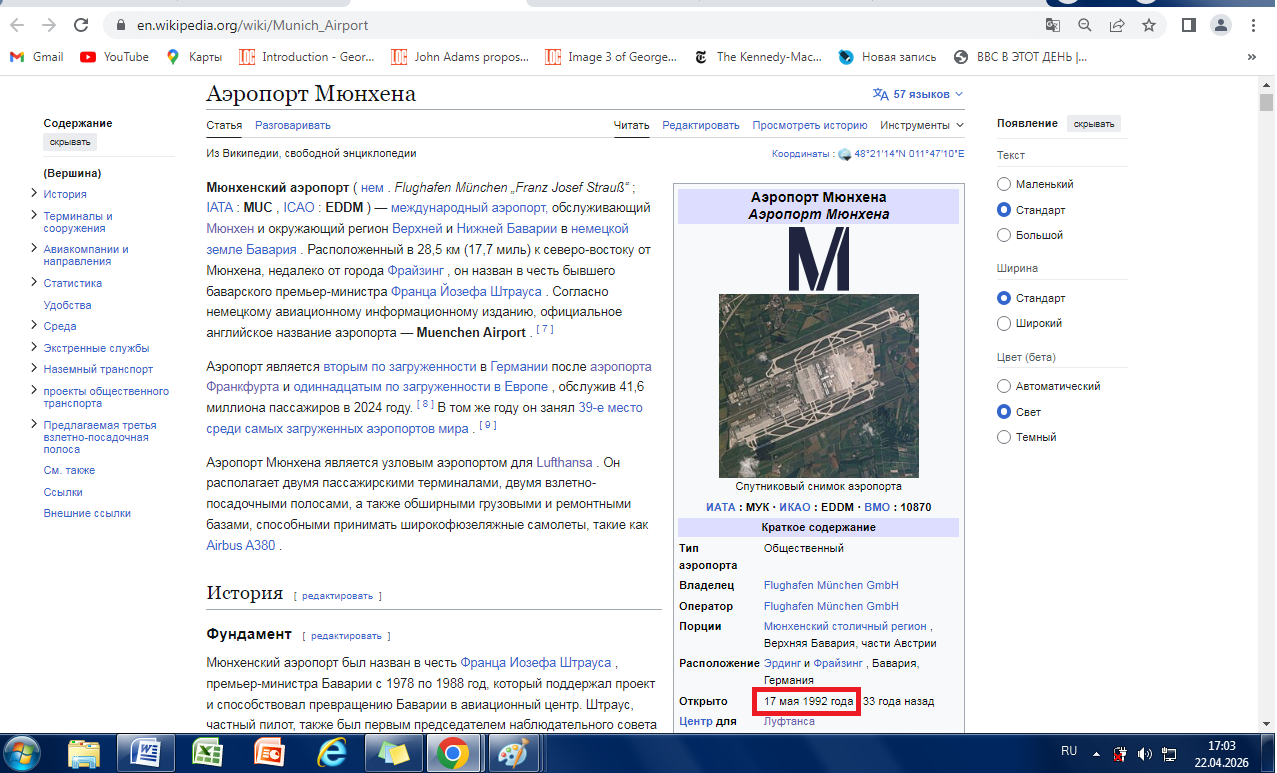Click the airport satellite image thumbnail

[x=818, y=385]
